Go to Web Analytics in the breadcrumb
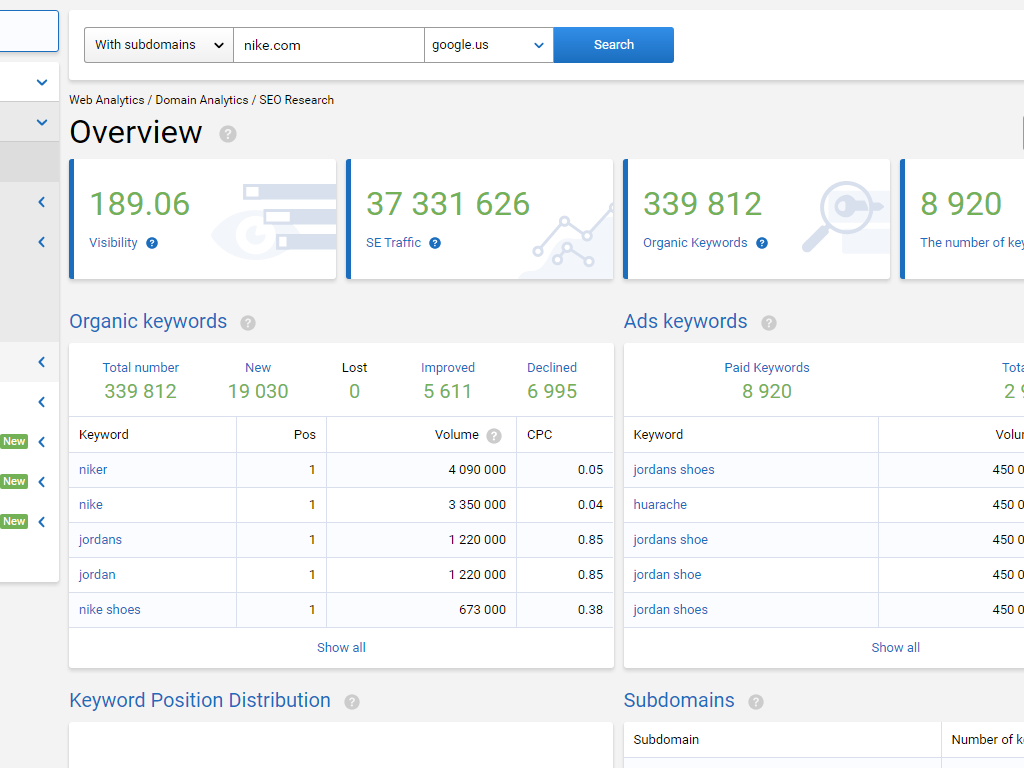Viewport: 1024px width, 768px height. pyautogui.click(x=106, y=100)
